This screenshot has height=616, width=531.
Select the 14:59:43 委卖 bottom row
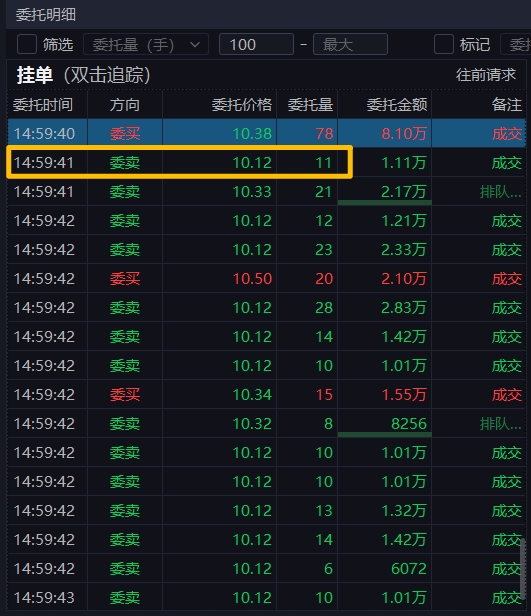pos(266,597)
